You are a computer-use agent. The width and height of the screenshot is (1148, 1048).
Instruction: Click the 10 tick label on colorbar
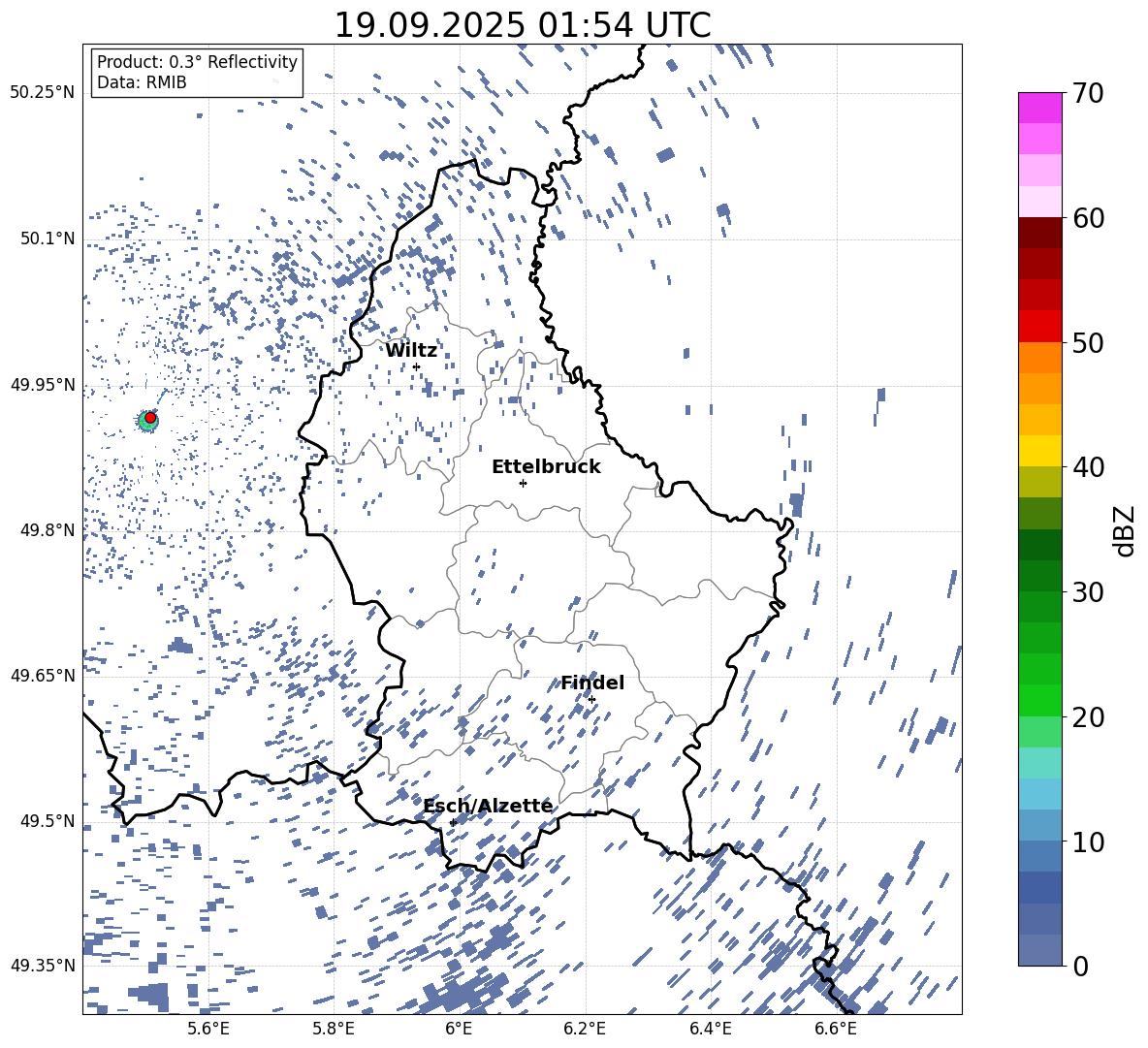(x=1088, y=842)
